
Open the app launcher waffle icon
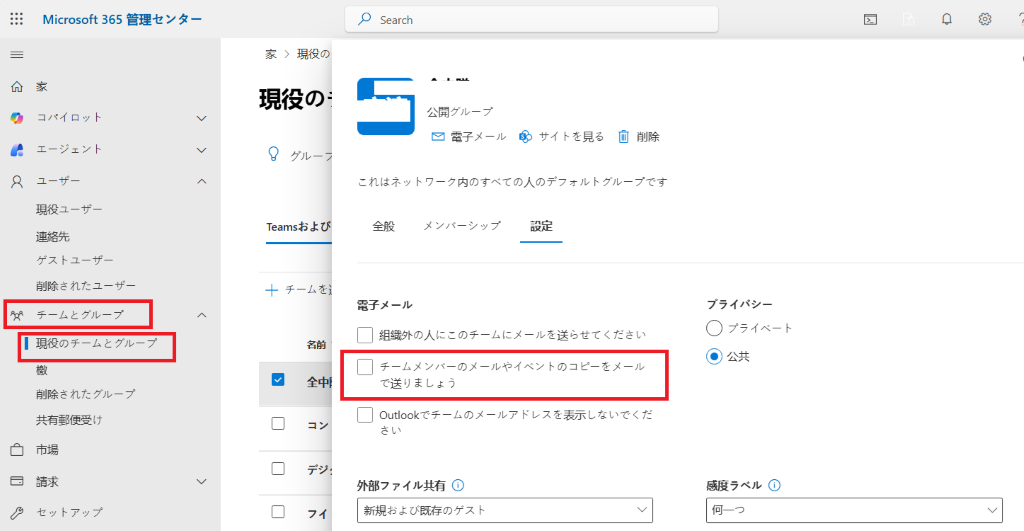tap(16, 20)
